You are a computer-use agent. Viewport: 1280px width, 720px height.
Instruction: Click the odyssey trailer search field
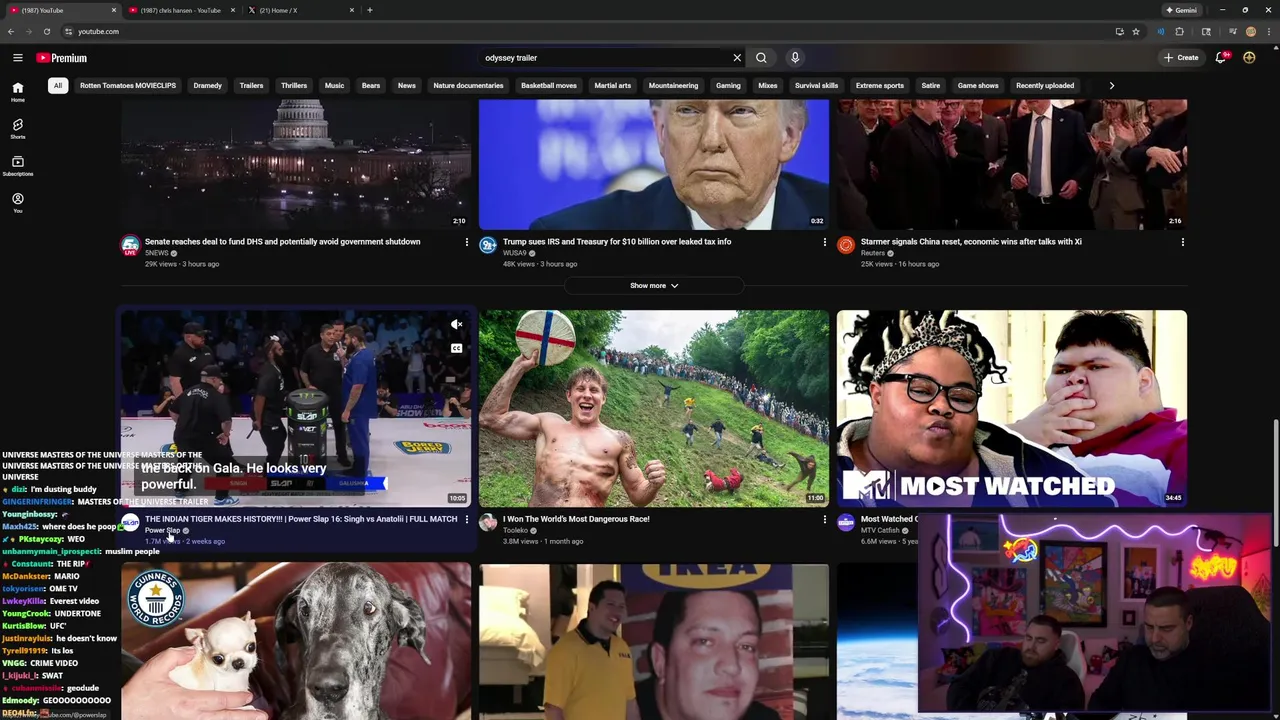pyautogui.click(x=605, y=58)
